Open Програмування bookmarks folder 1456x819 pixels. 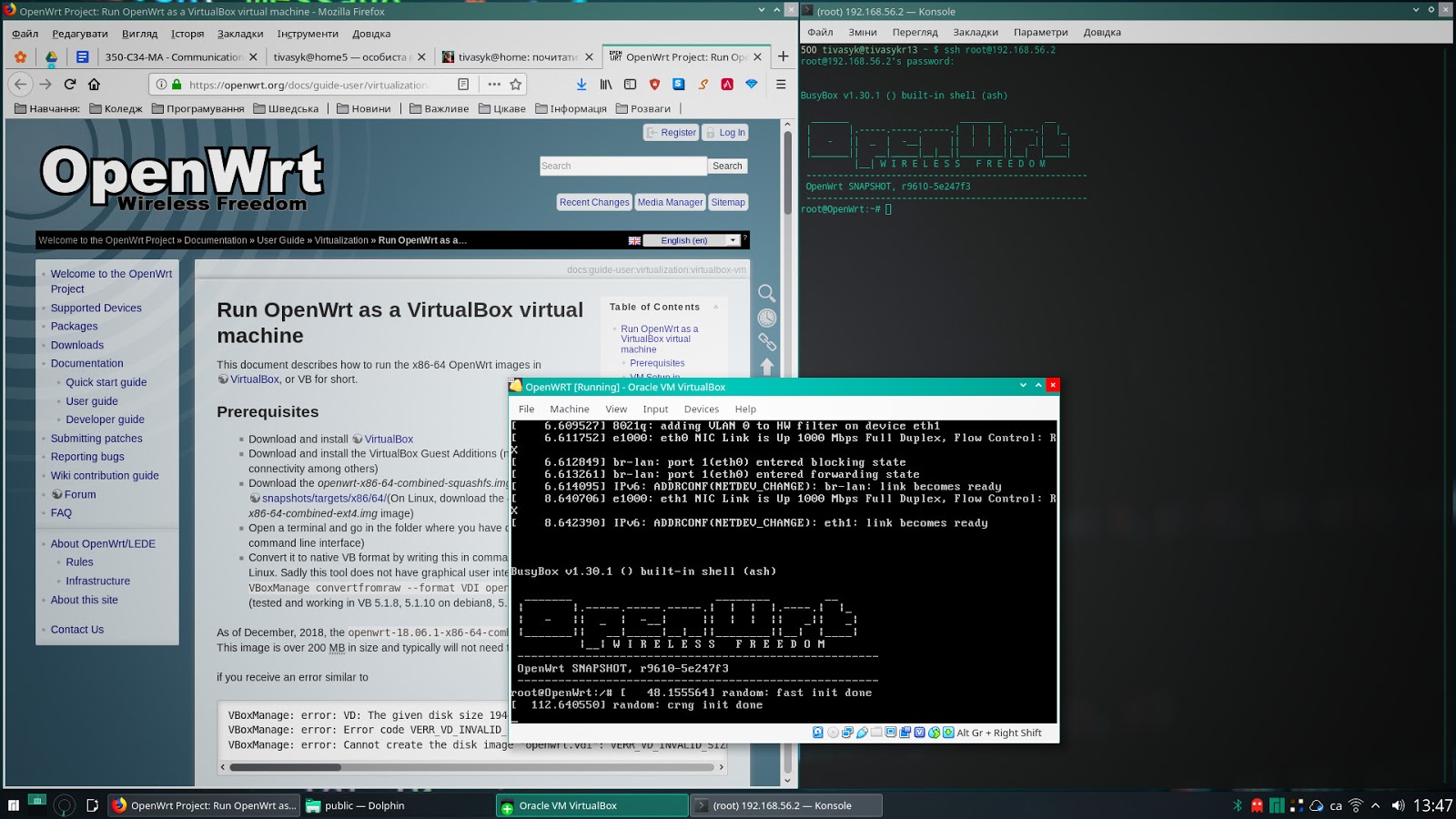click(197, 108)
